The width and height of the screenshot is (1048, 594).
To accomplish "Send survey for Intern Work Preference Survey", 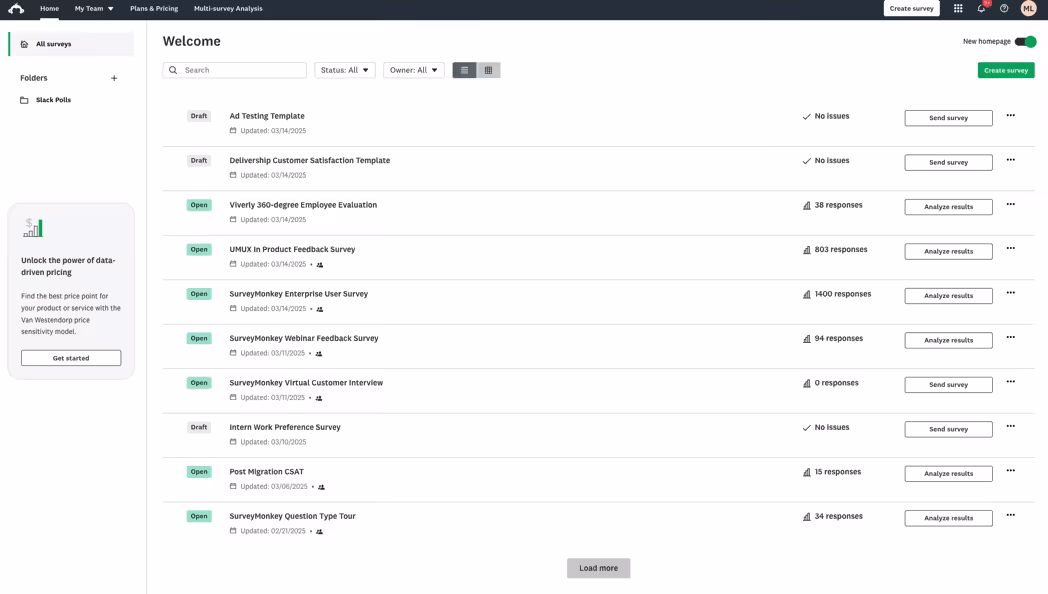I will [x=948, y=429].
